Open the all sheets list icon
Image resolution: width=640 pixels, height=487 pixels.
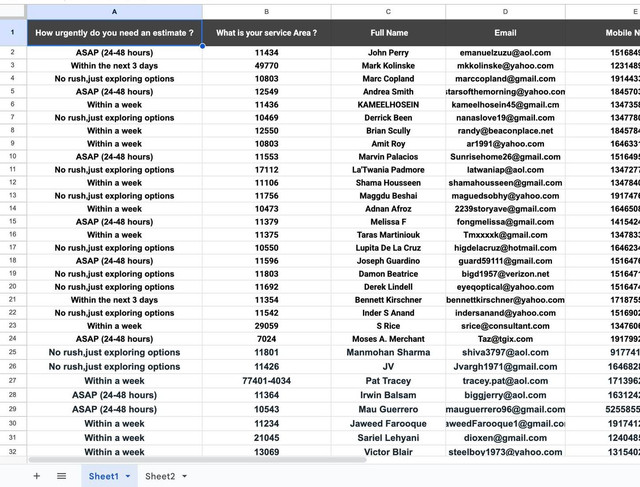pyautogui.click(x=62, y=476)
